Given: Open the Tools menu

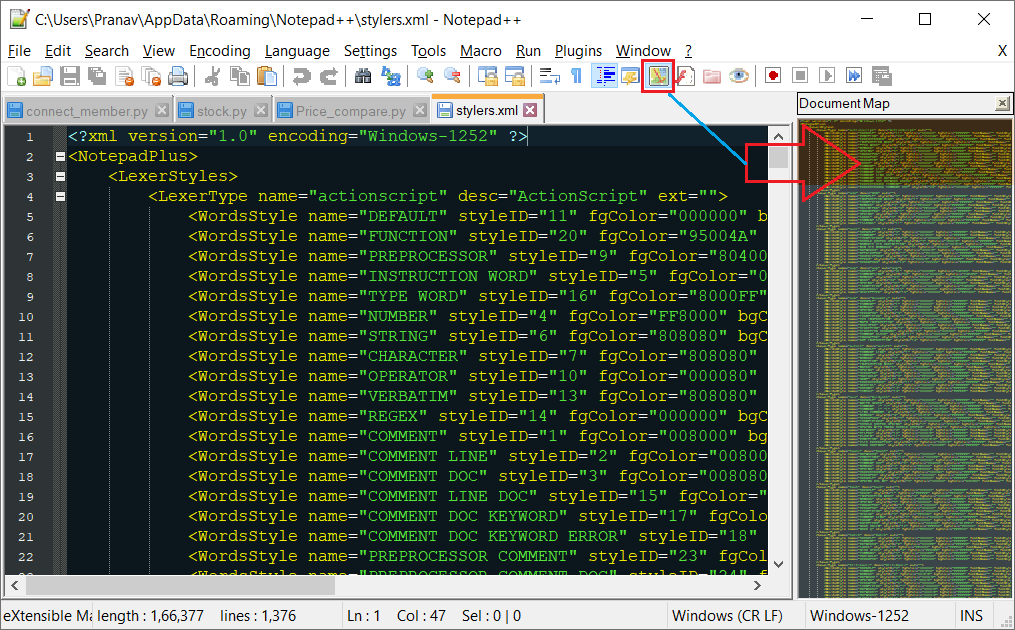Looking at the screenshot, I should (429, 51).
